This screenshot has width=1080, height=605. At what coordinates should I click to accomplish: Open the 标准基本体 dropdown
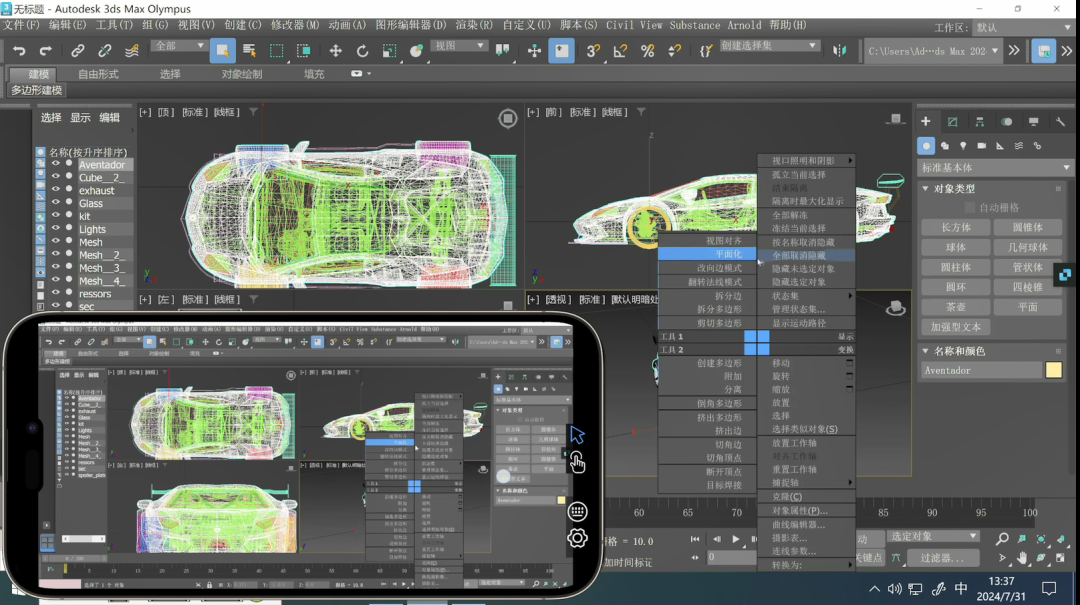tap(995, 167)
